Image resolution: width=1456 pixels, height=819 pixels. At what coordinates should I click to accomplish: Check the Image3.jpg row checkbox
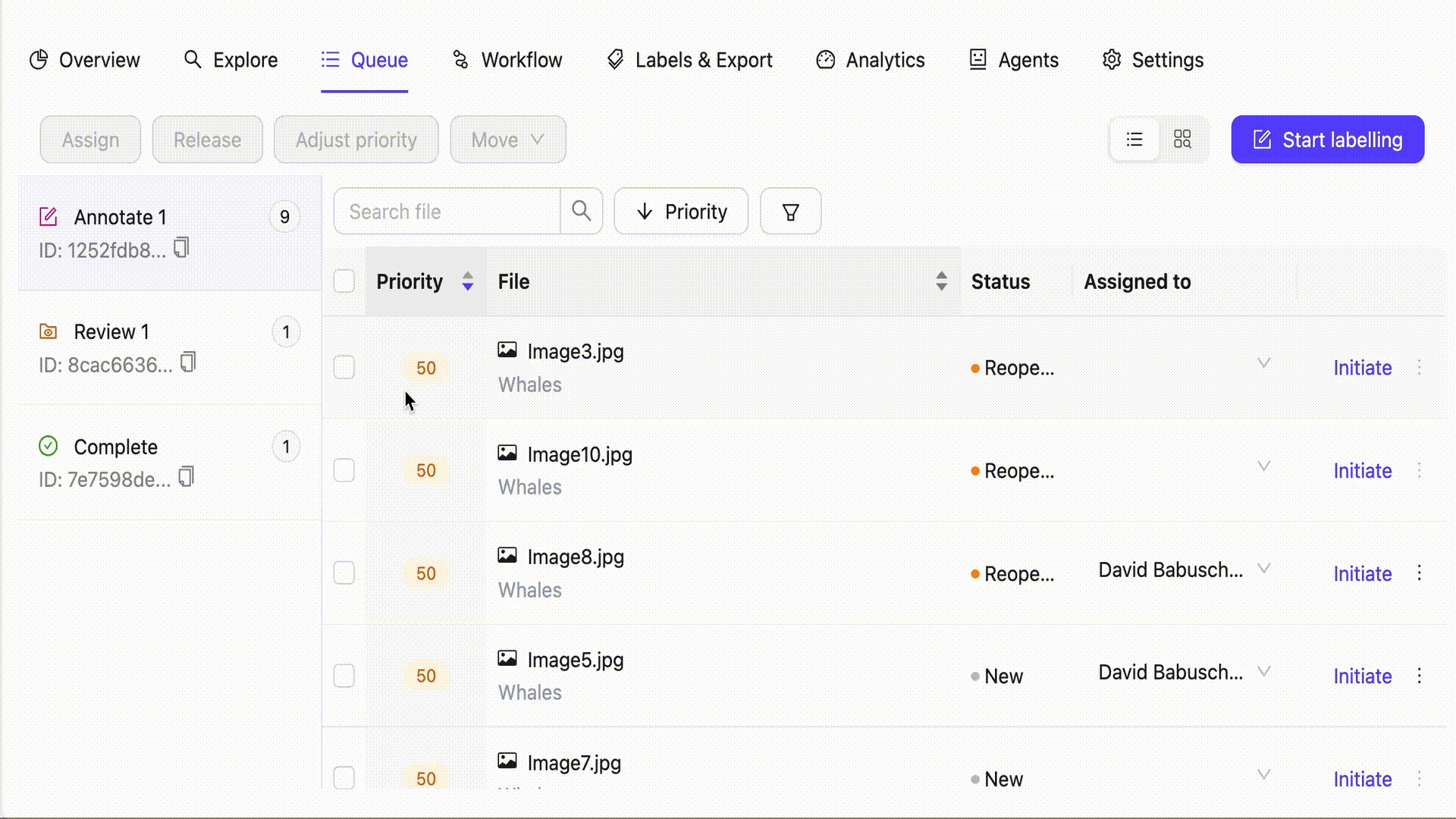click(x=344, y=368)
